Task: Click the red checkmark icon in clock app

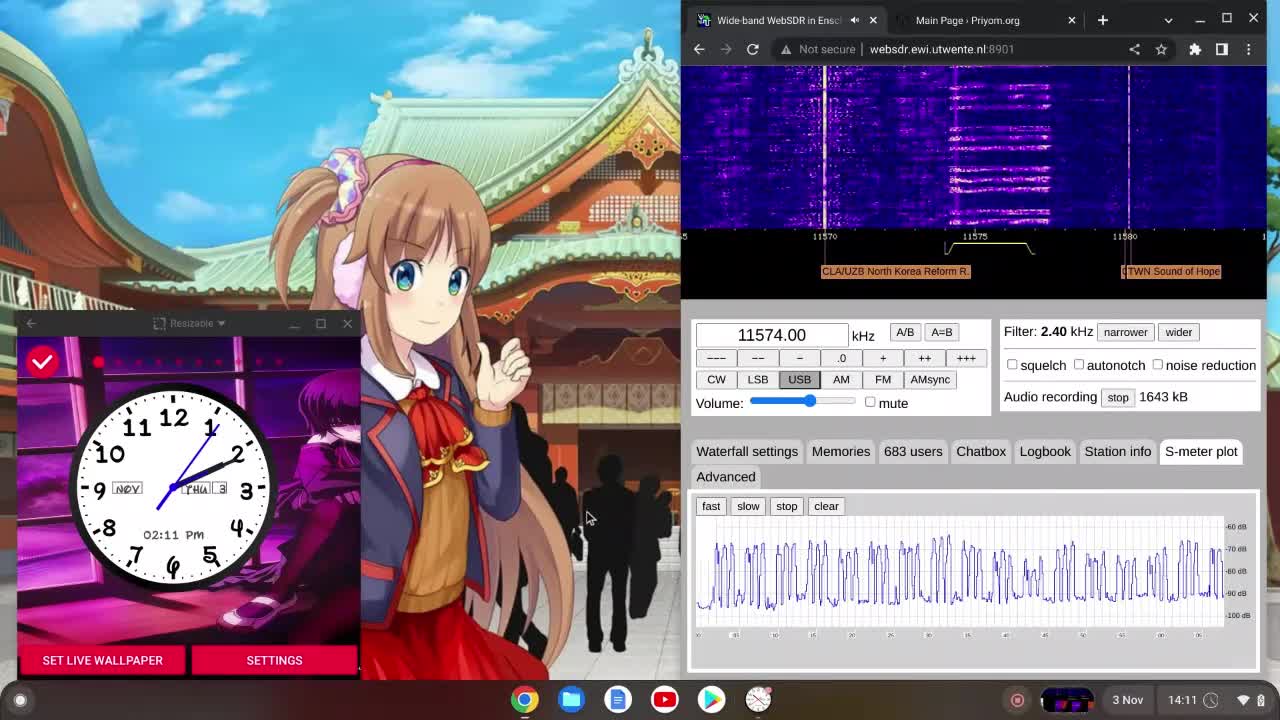Action: [x=42, y=362]
